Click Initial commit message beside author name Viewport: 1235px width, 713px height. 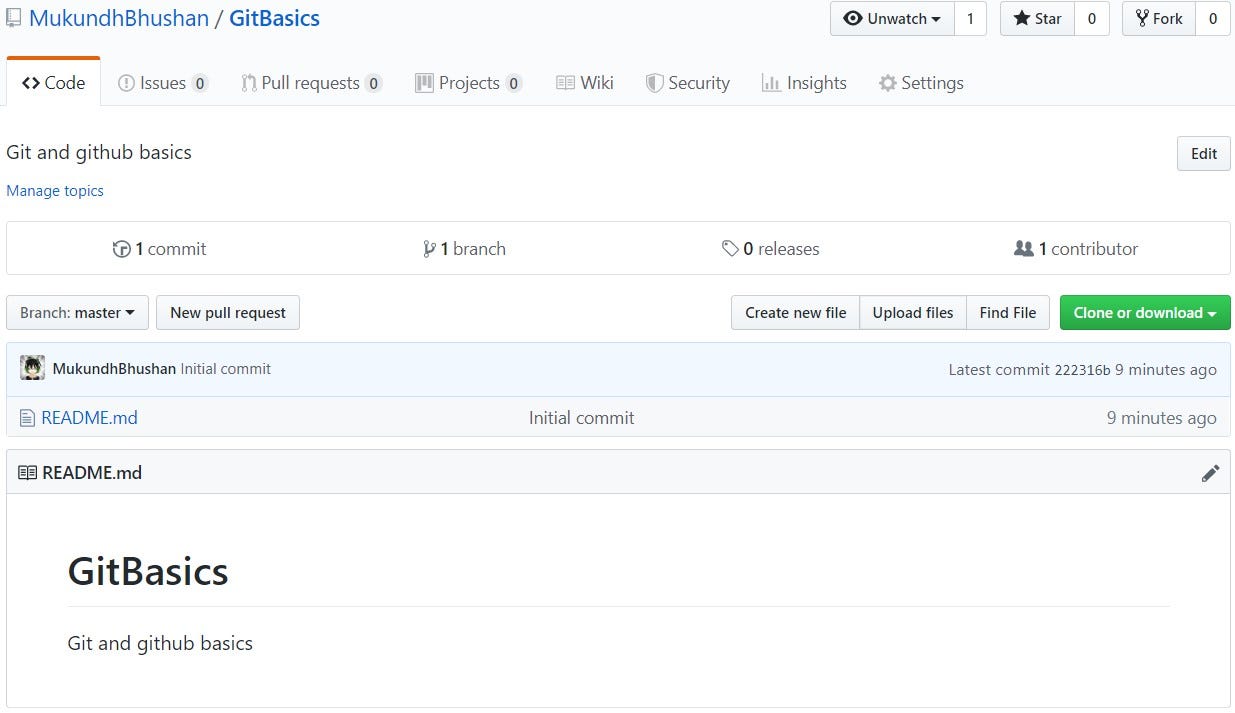[x=226, y=369]
